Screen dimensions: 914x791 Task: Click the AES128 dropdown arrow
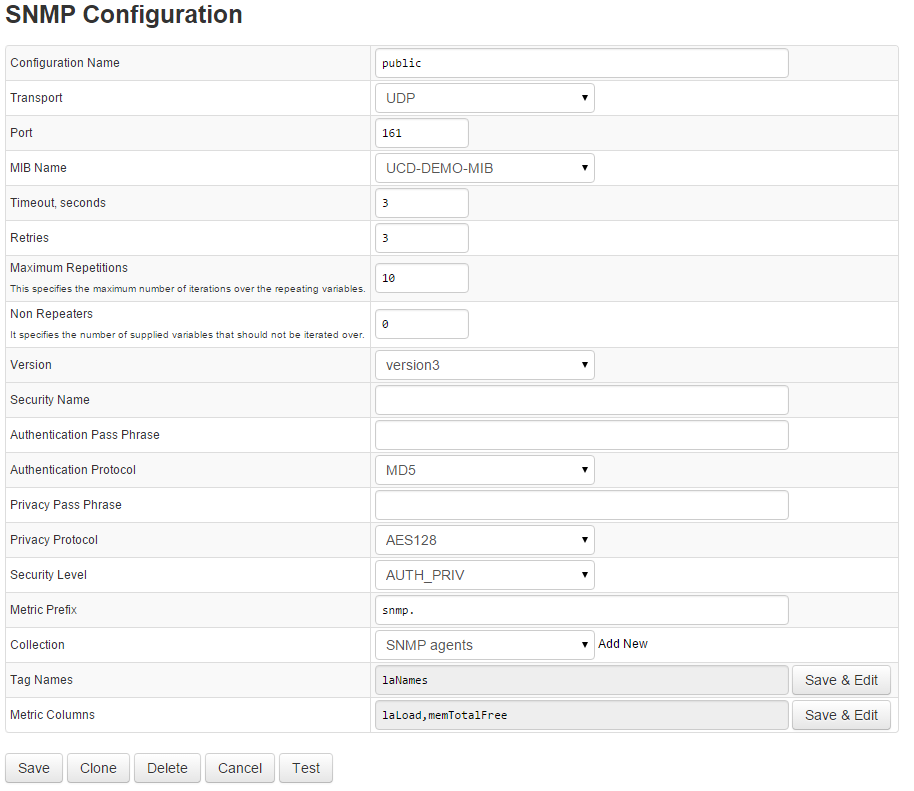click(x=585, y=539)
